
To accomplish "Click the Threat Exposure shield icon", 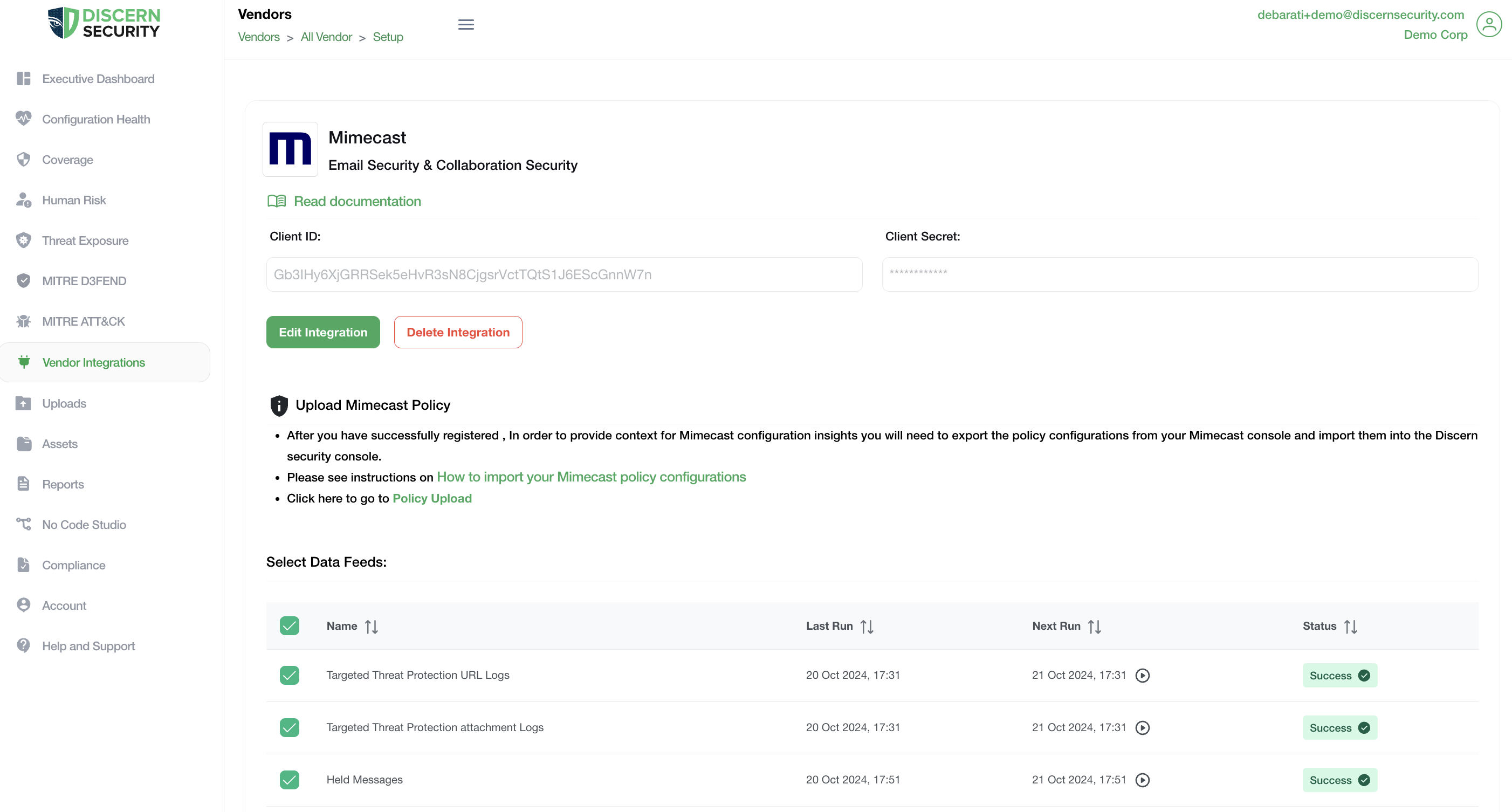I will pos(24,240).
